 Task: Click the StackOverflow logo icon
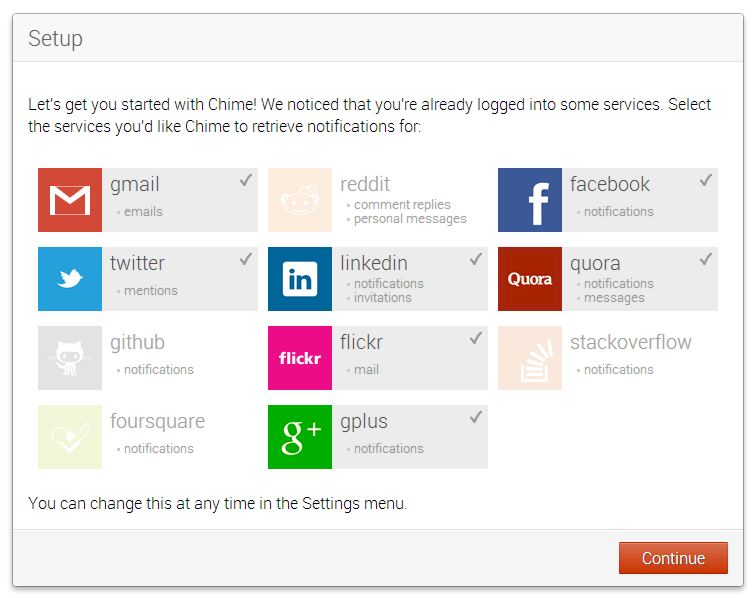(x=530, y=358)
